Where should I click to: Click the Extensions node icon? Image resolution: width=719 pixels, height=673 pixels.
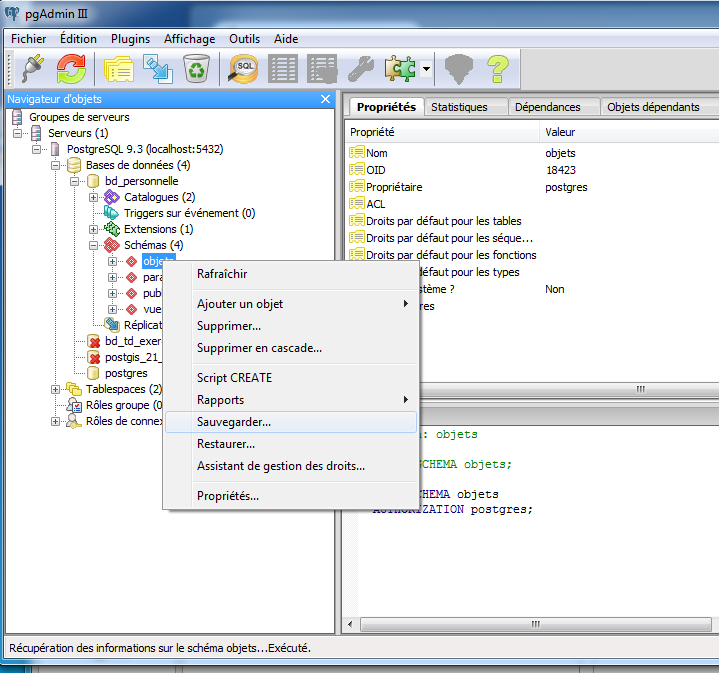point(111,229)
